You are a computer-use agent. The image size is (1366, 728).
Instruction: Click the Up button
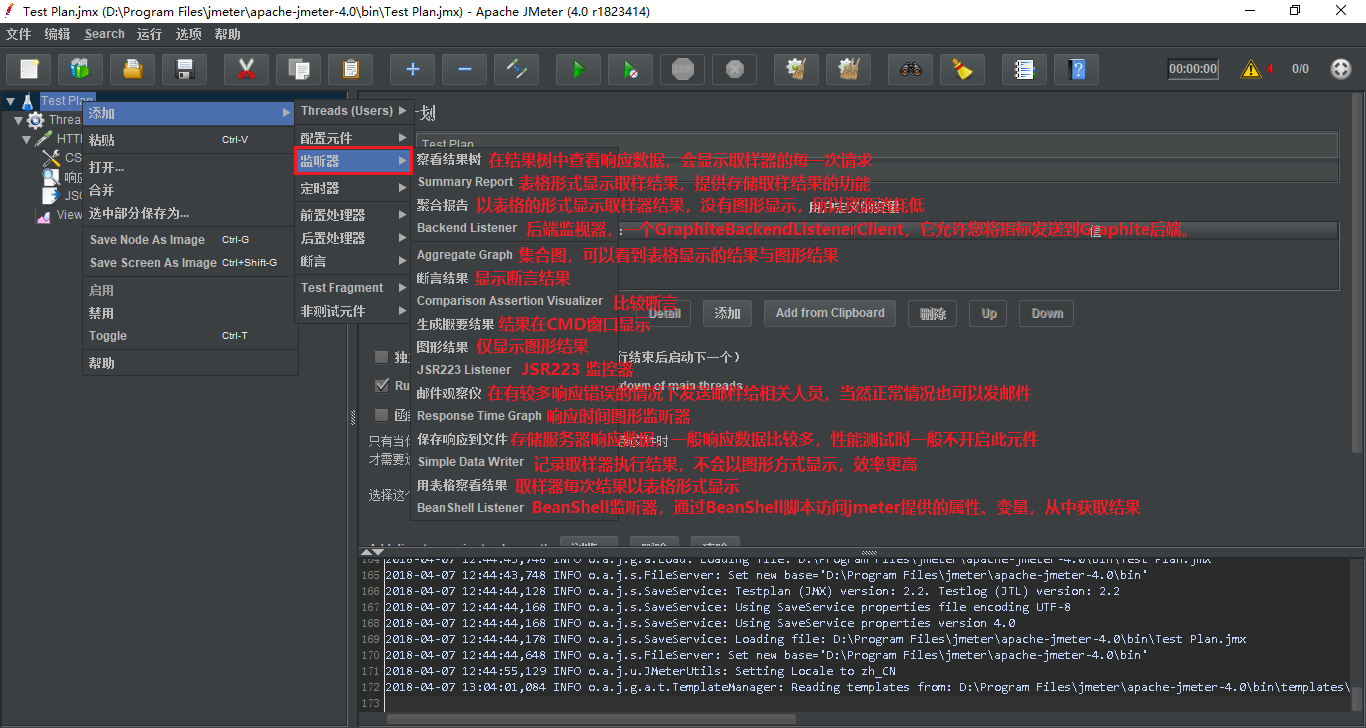(989, 313)
